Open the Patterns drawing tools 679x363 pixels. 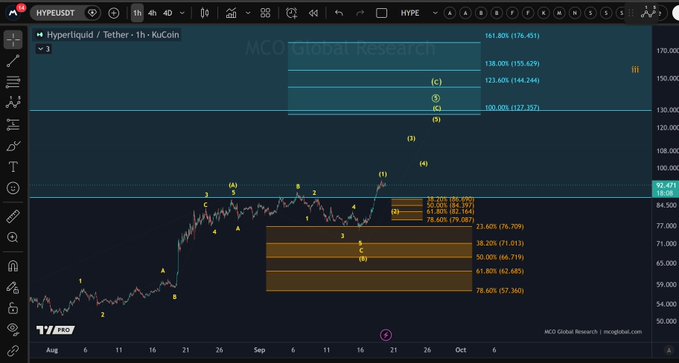coord(13,103)
